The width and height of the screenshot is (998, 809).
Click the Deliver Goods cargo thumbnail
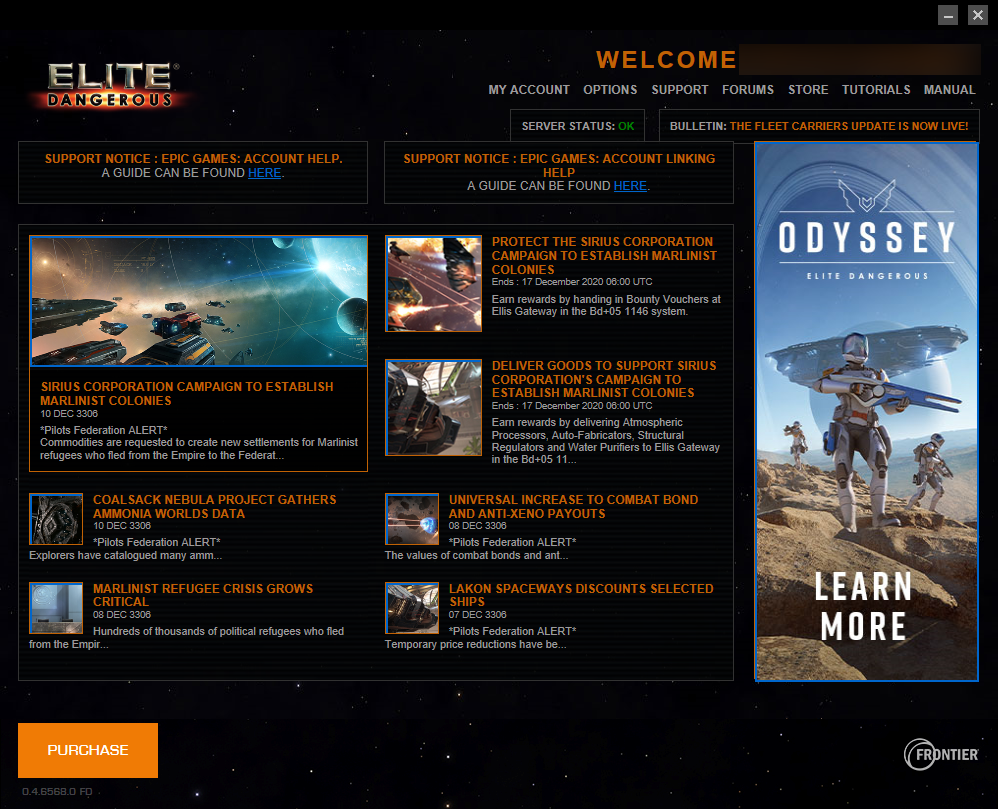[433, 408]
